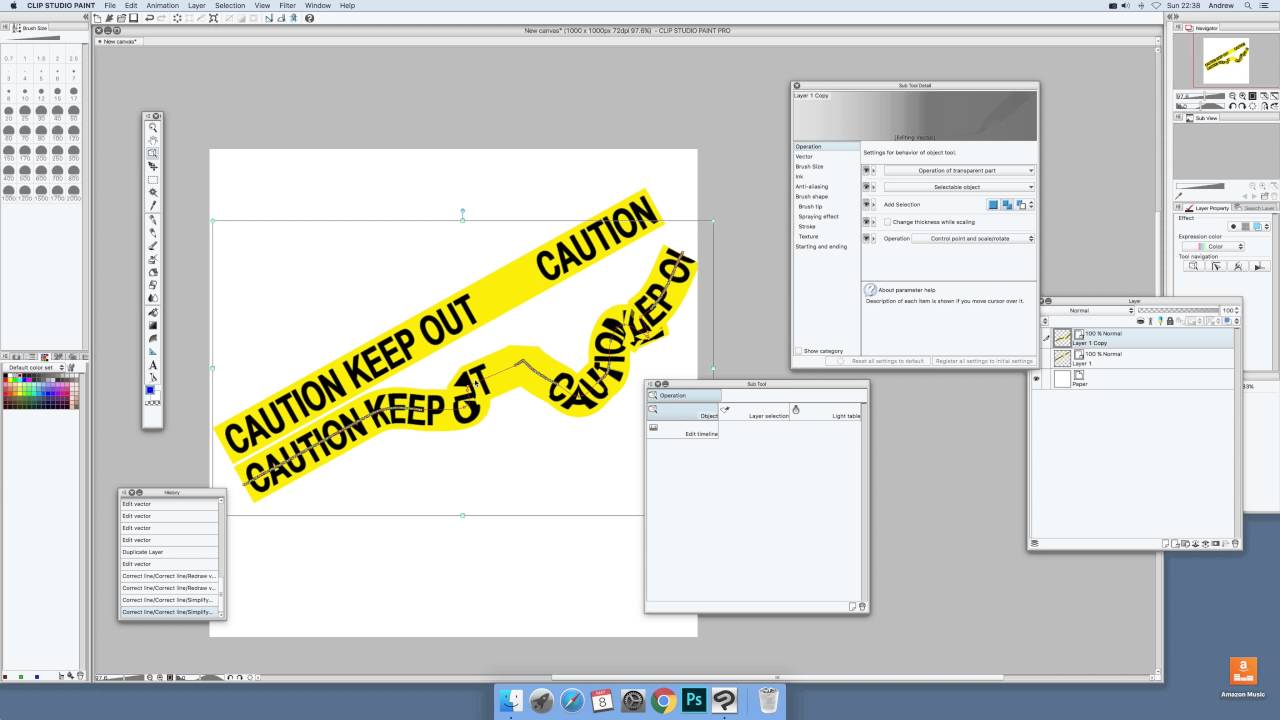The image size is (1280, 720).
Task: Open the Filter menu in the menu bar
Action: (x=287, y=5)
